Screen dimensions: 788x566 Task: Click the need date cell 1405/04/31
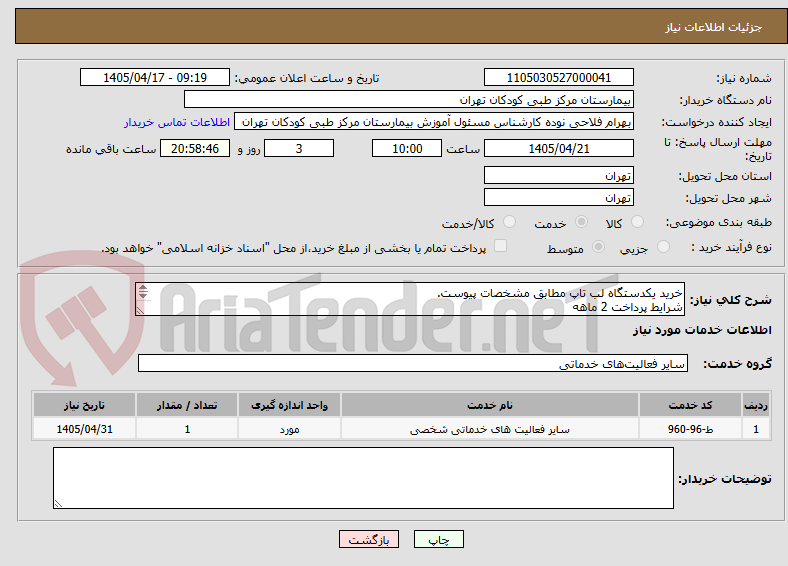84,429
